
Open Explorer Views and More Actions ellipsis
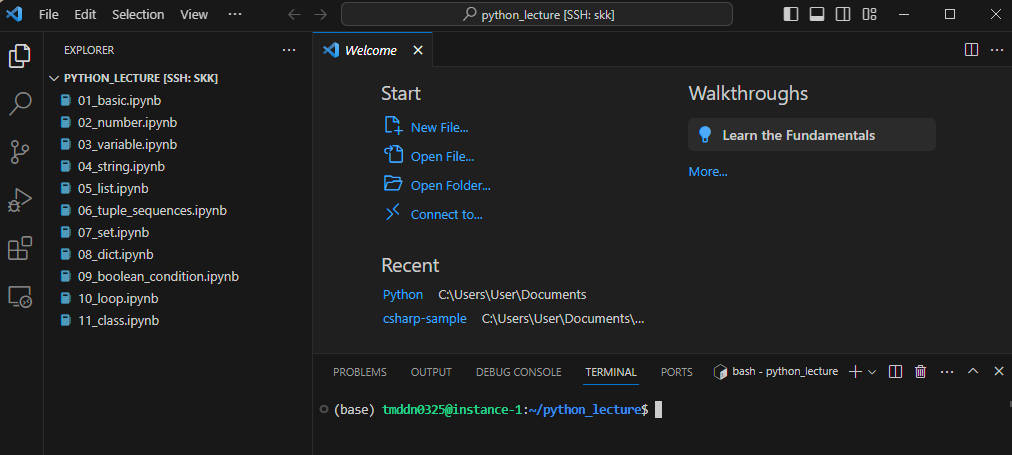tap(289, 50)
